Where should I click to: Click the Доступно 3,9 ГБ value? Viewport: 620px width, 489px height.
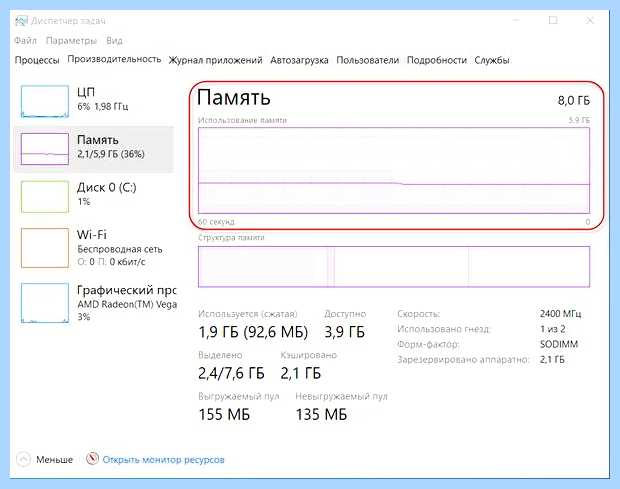pos(344,332)
